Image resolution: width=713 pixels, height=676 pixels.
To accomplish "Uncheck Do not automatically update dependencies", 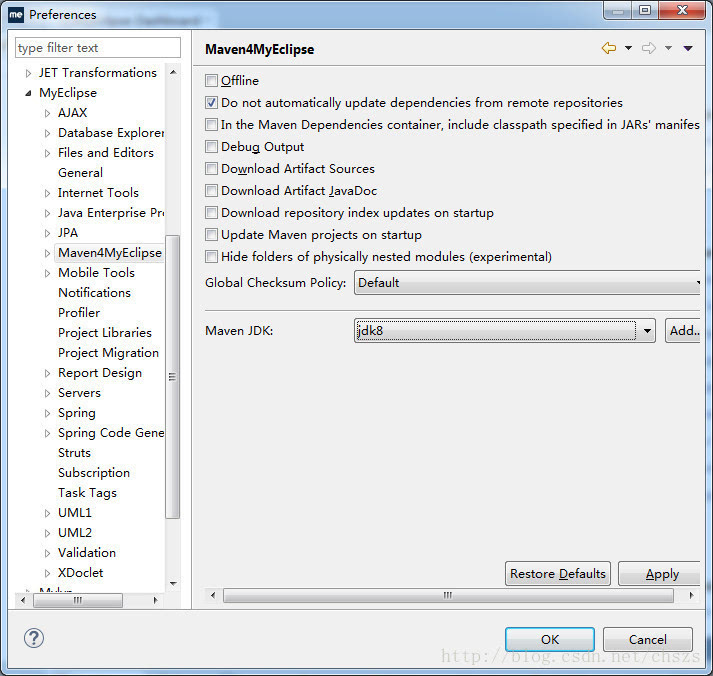I will 211,103.
